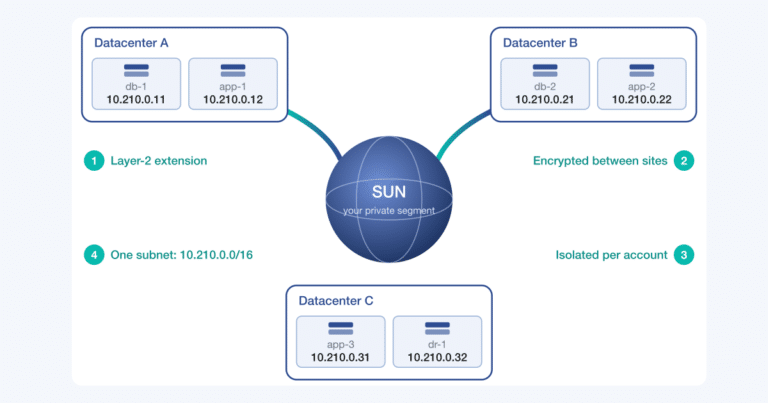The image size is (768, 403).
Task: Click the db-2 hostname label
Action: point(545,87)
